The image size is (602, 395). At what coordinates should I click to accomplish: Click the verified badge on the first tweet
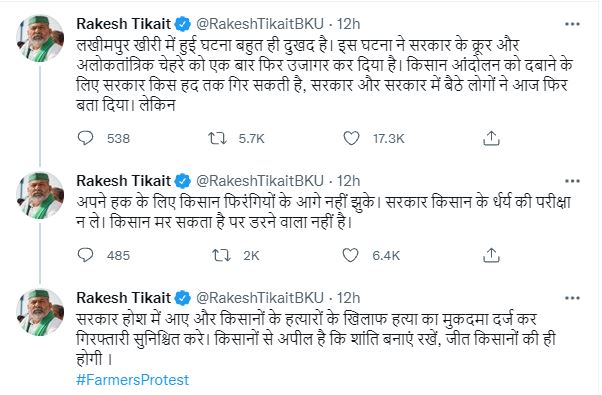[183, 24]
